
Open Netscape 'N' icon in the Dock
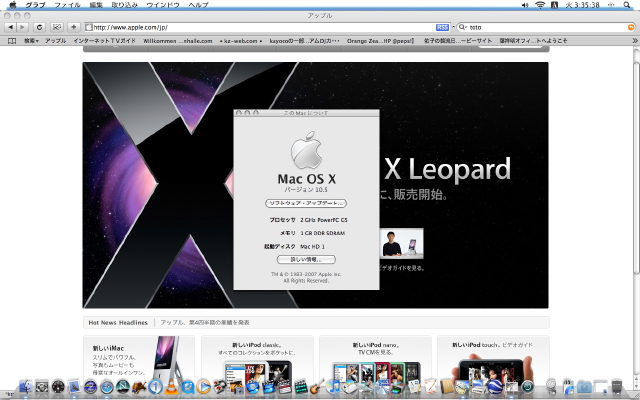123,386
